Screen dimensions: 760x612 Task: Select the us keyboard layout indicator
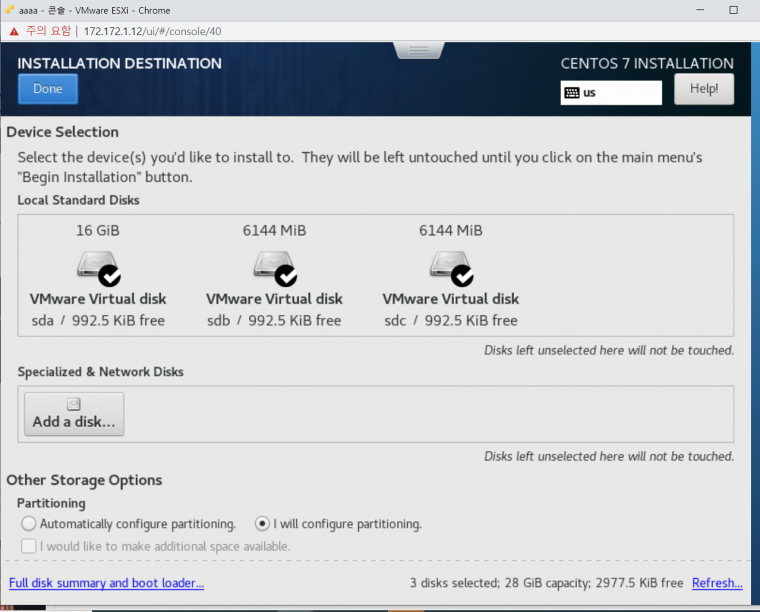click(x=611, y=93)
